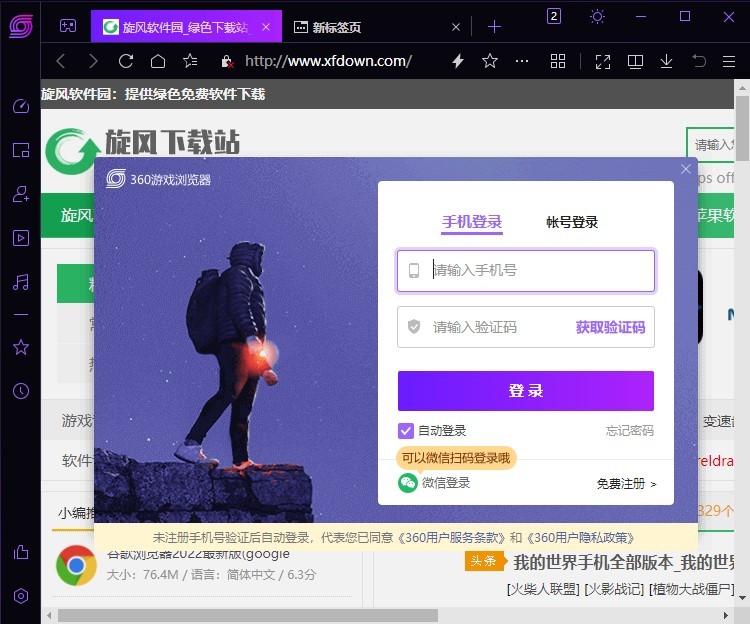The image size is (750, 624).
Task: Open the 我的世界手机全部版本 headline link
Action: click(x=624, y=562)
